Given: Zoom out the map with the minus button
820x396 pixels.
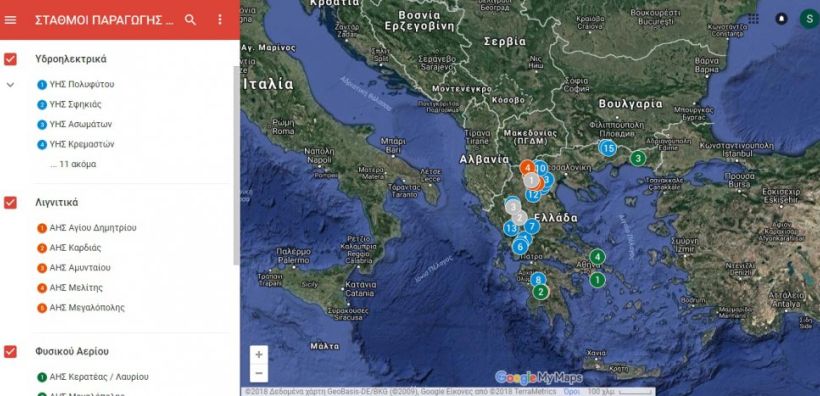Looking at the screenshot, I should [259, 373].
